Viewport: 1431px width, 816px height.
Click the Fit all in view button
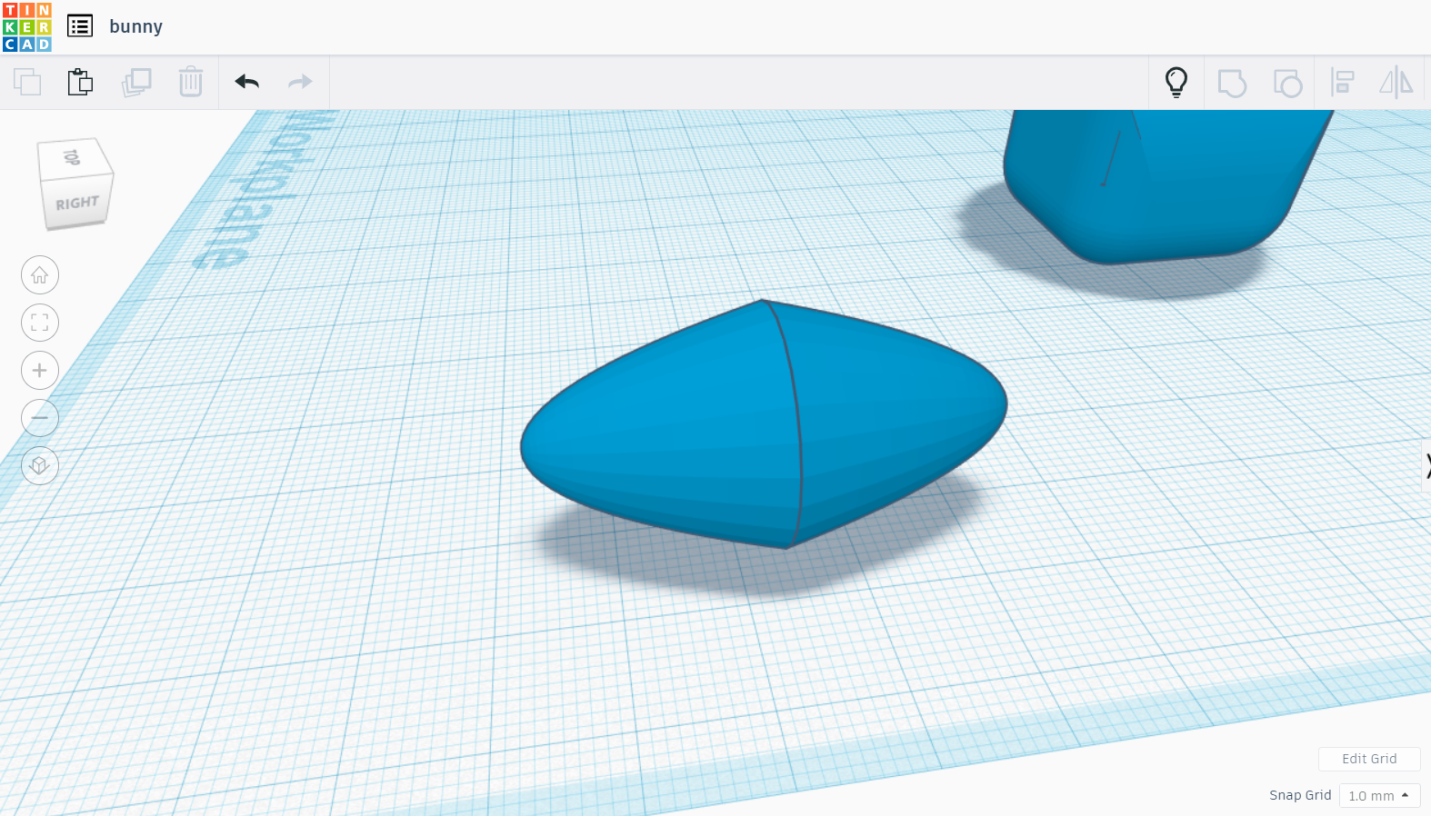[40, 322]
